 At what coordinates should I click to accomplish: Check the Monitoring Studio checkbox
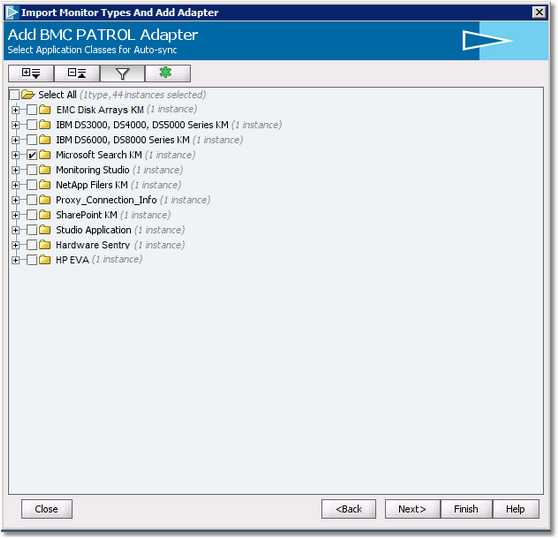tap(32, 170)
